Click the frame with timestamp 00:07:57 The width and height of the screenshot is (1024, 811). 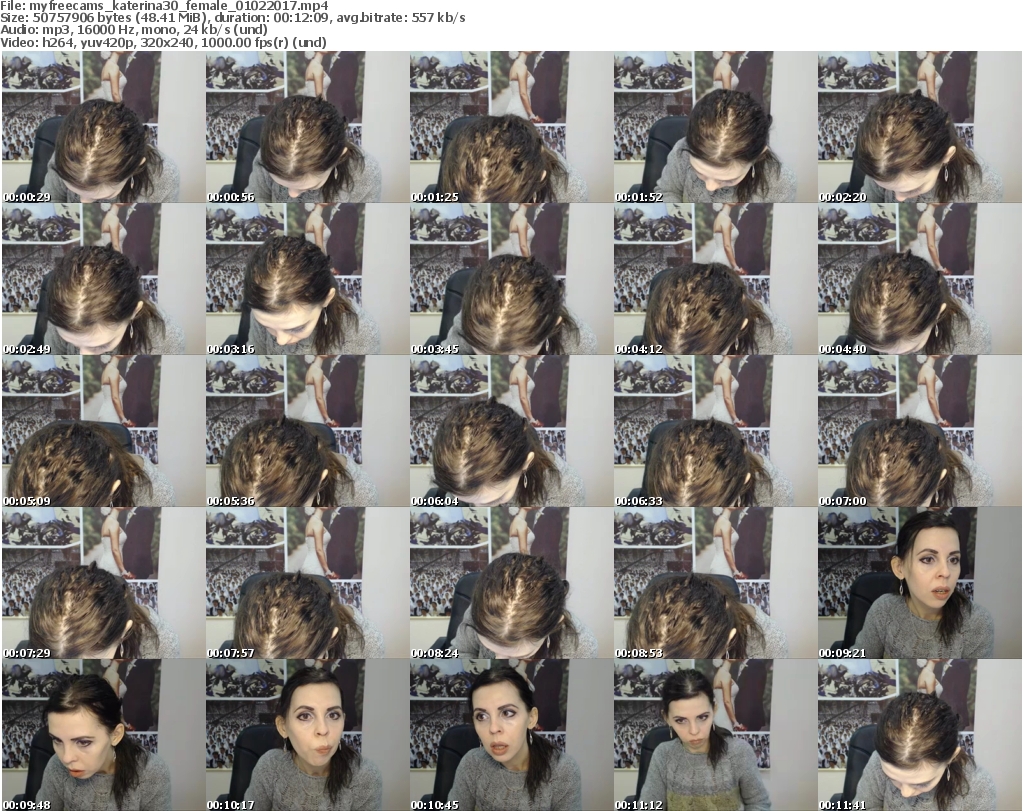(x=308, y=582)
